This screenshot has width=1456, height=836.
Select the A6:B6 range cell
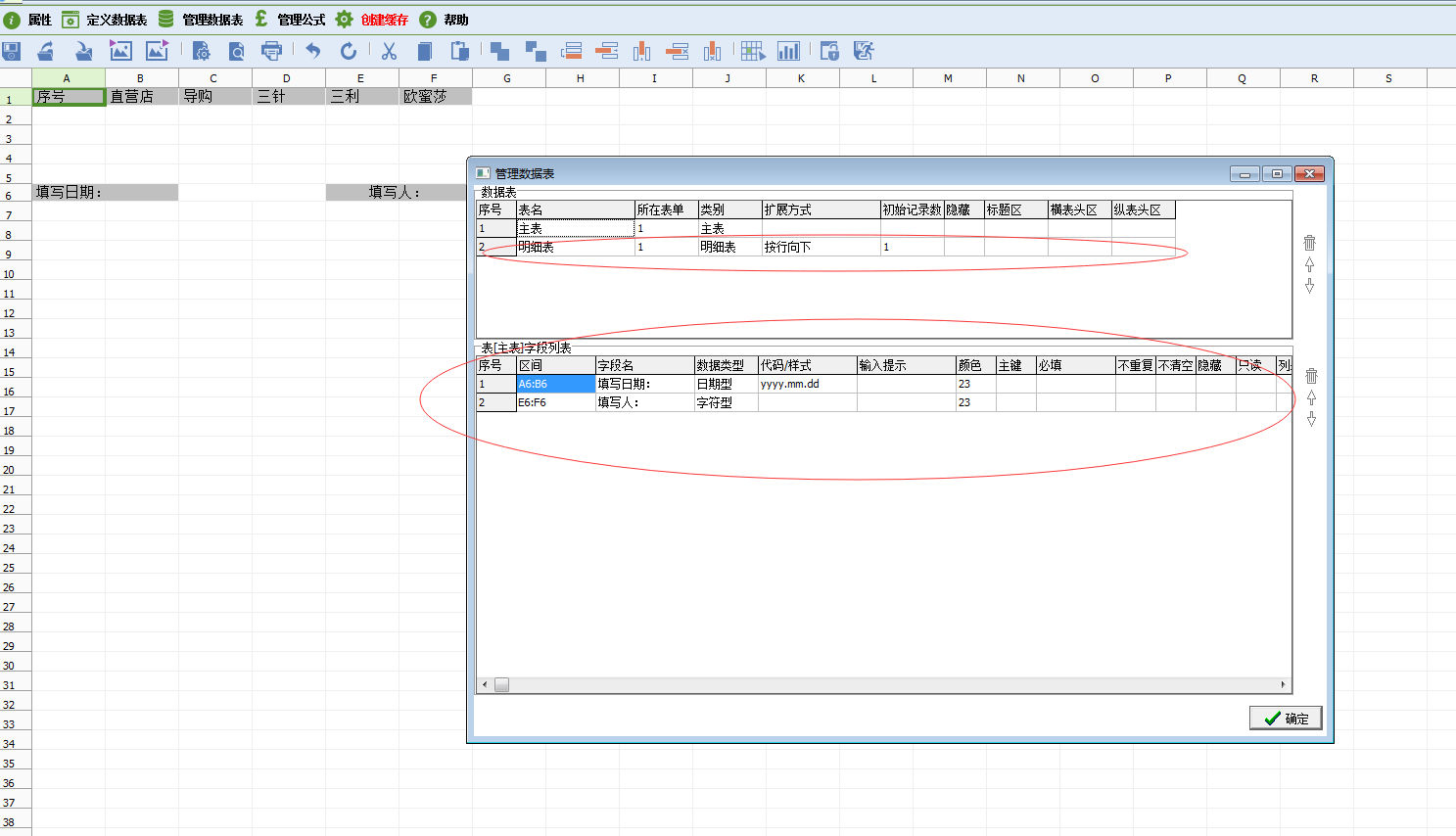tap(555, 384)
